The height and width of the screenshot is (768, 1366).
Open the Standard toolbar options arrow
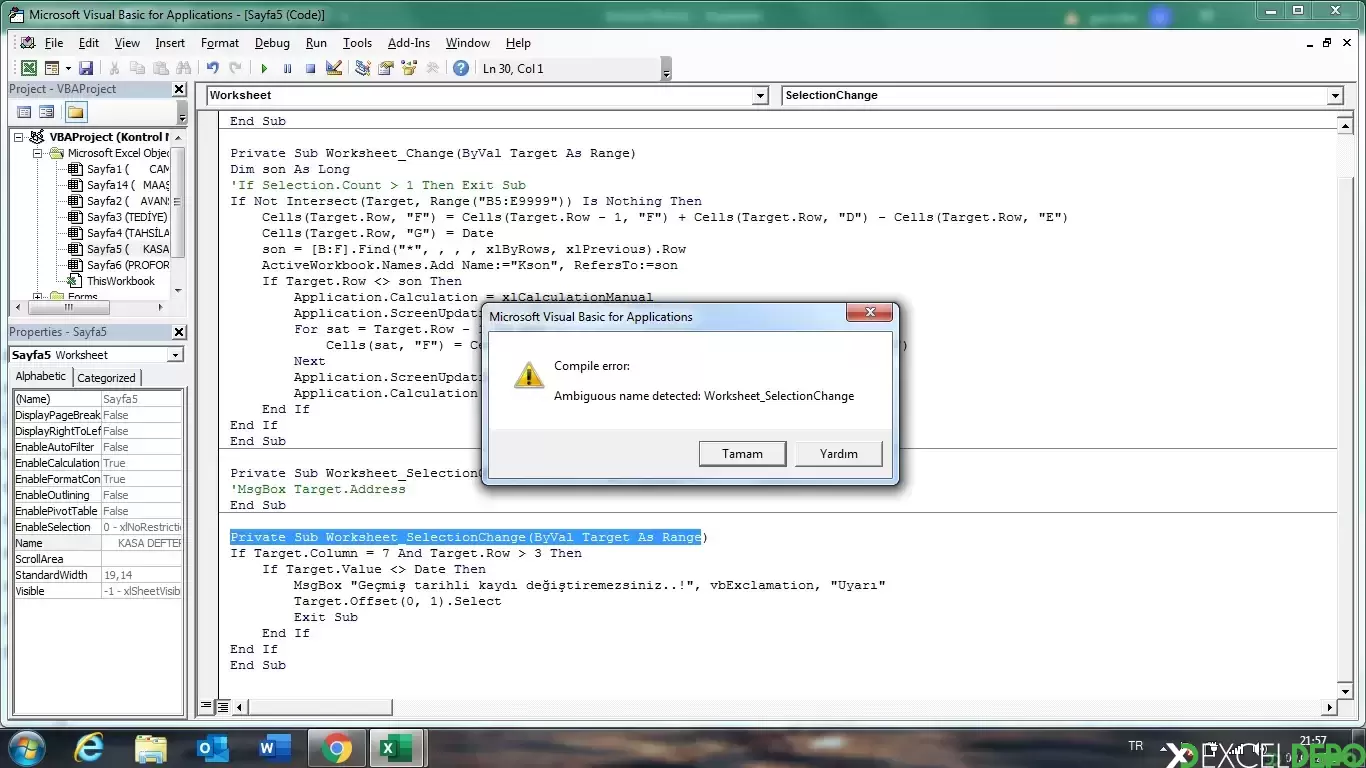click(666, 69)
